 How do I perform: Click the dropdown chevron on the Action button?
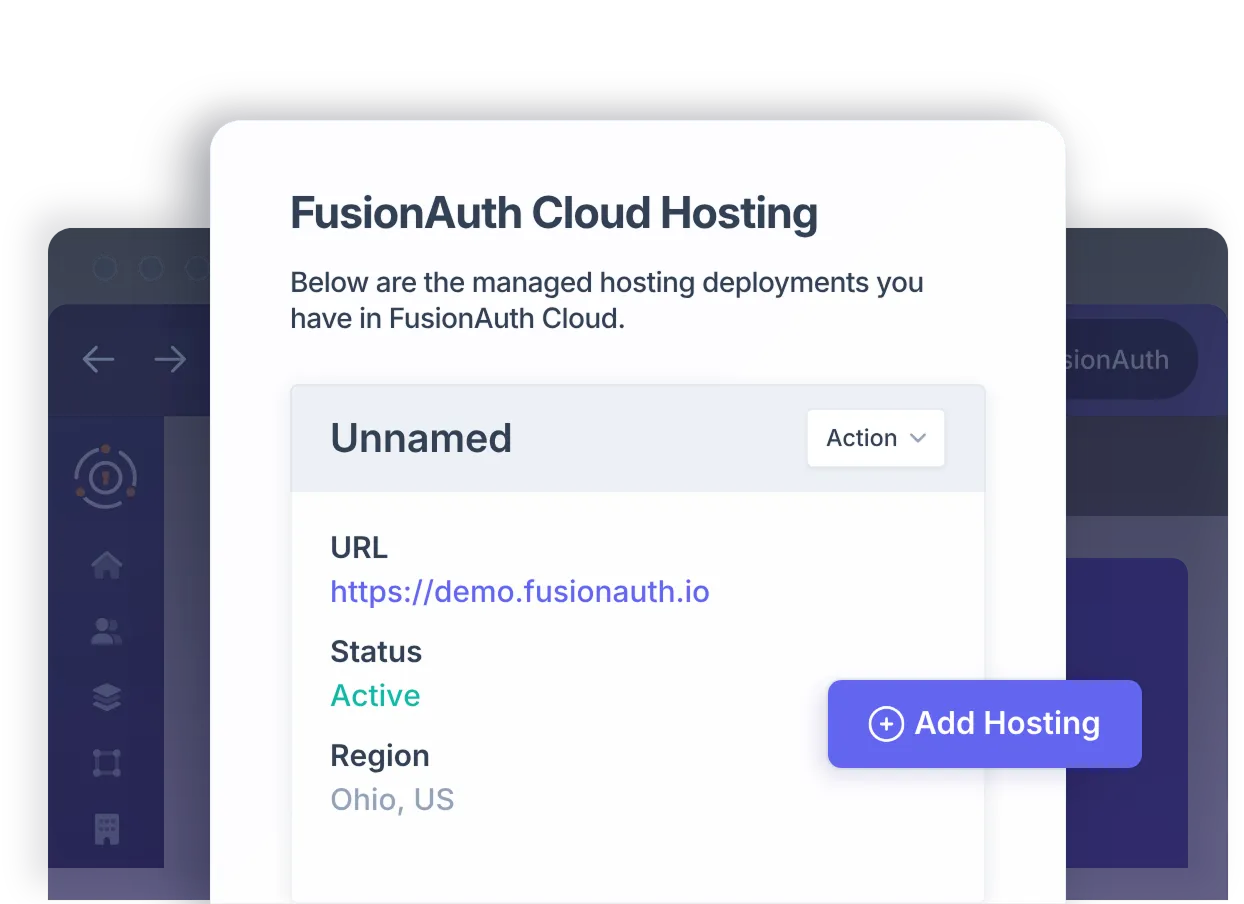pyautogui.click(x=918, y=438)
